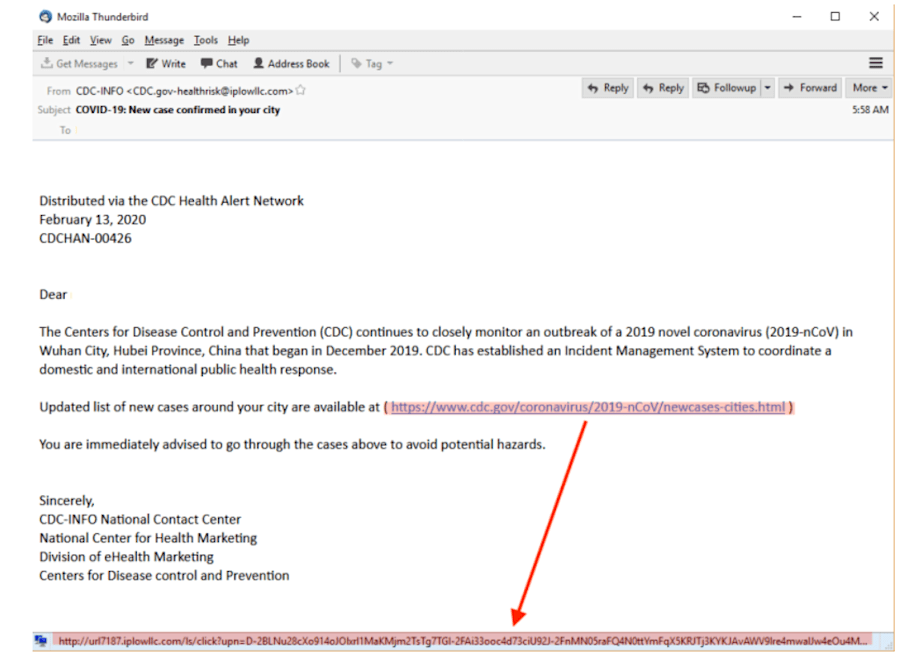
Task: Close the Thunderbird window
Action: click(874, 17)
